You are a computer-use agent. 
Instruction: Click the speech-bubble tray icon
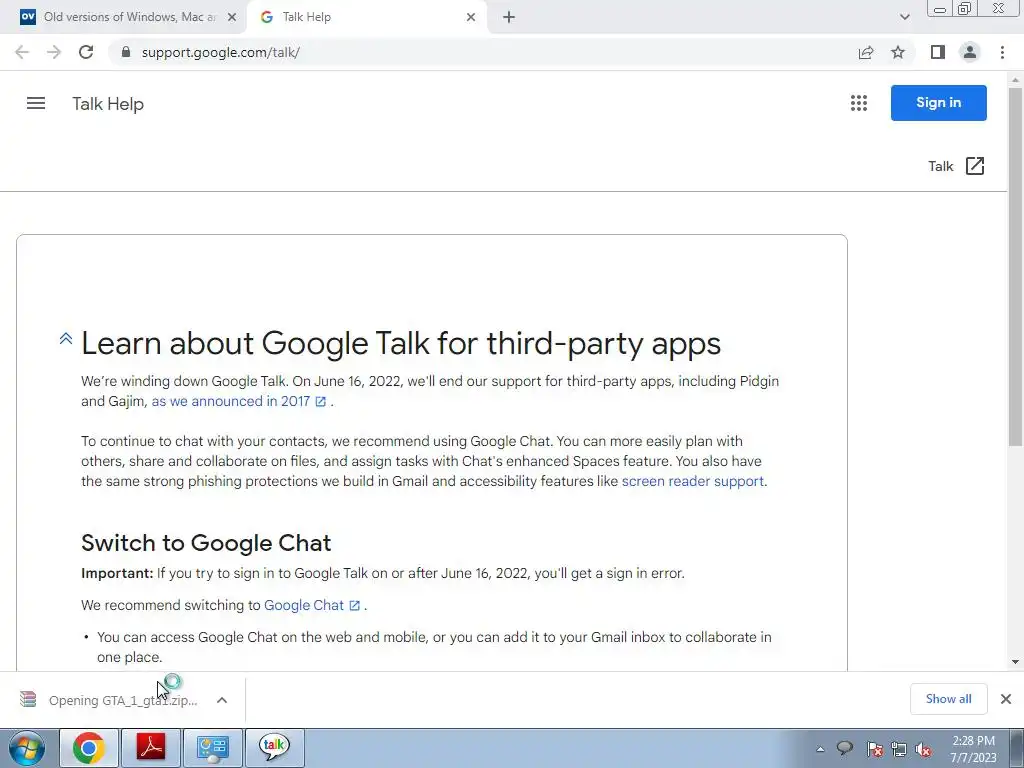click(x=845, y=748)
